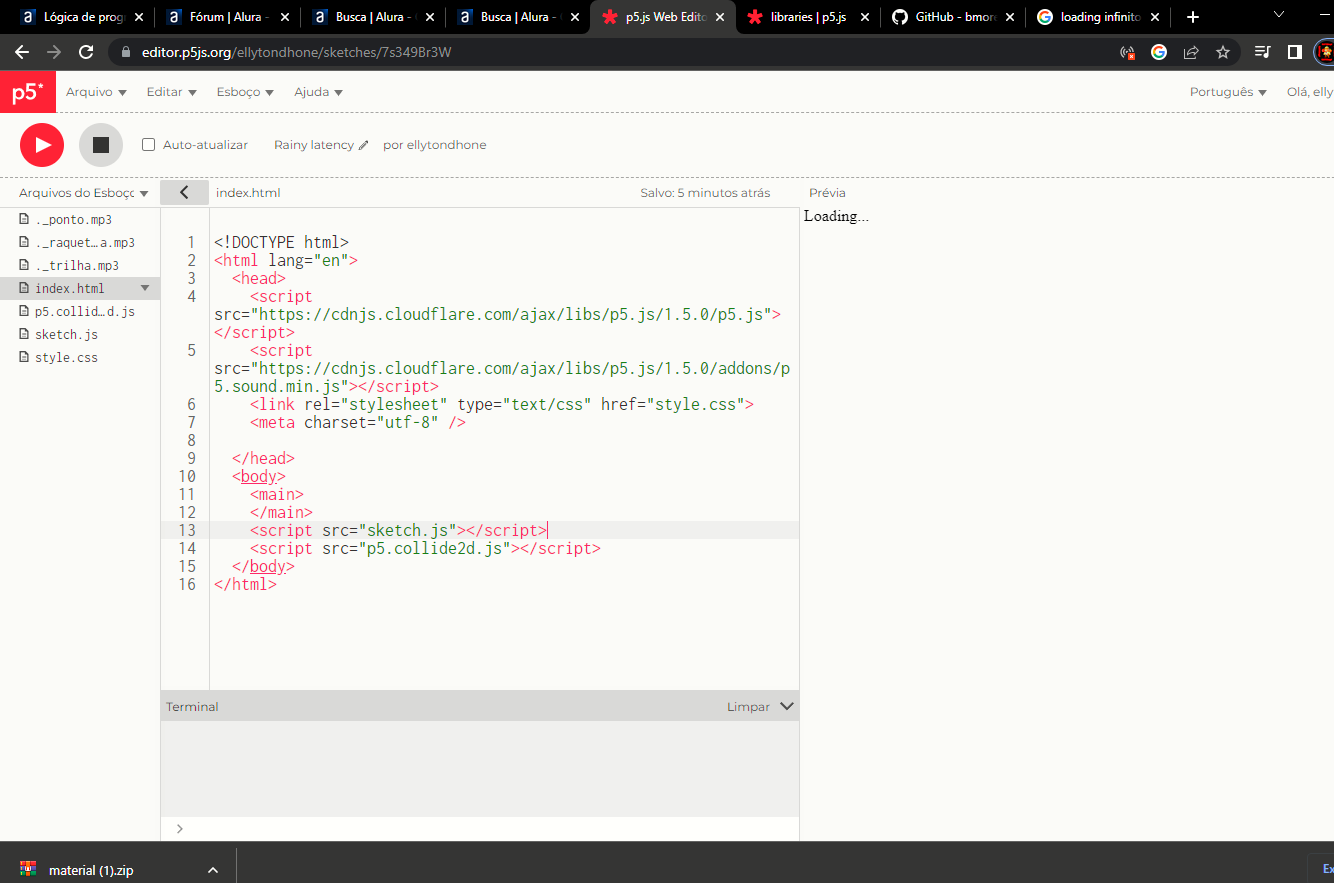Enable the Auto-atualizar checkbox

(149, 145)
